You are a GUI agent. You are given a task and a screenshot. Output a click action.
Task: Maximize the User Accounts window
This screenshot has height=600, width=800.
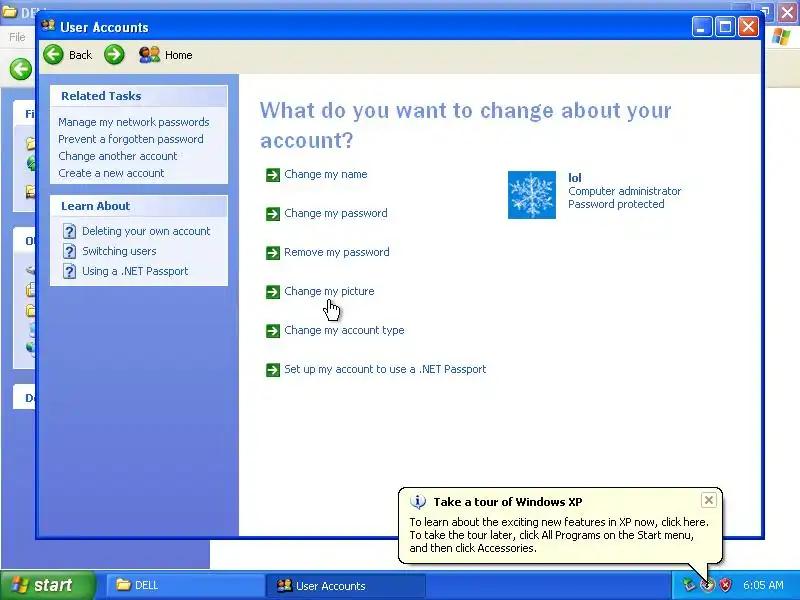[x=725, y=27]
